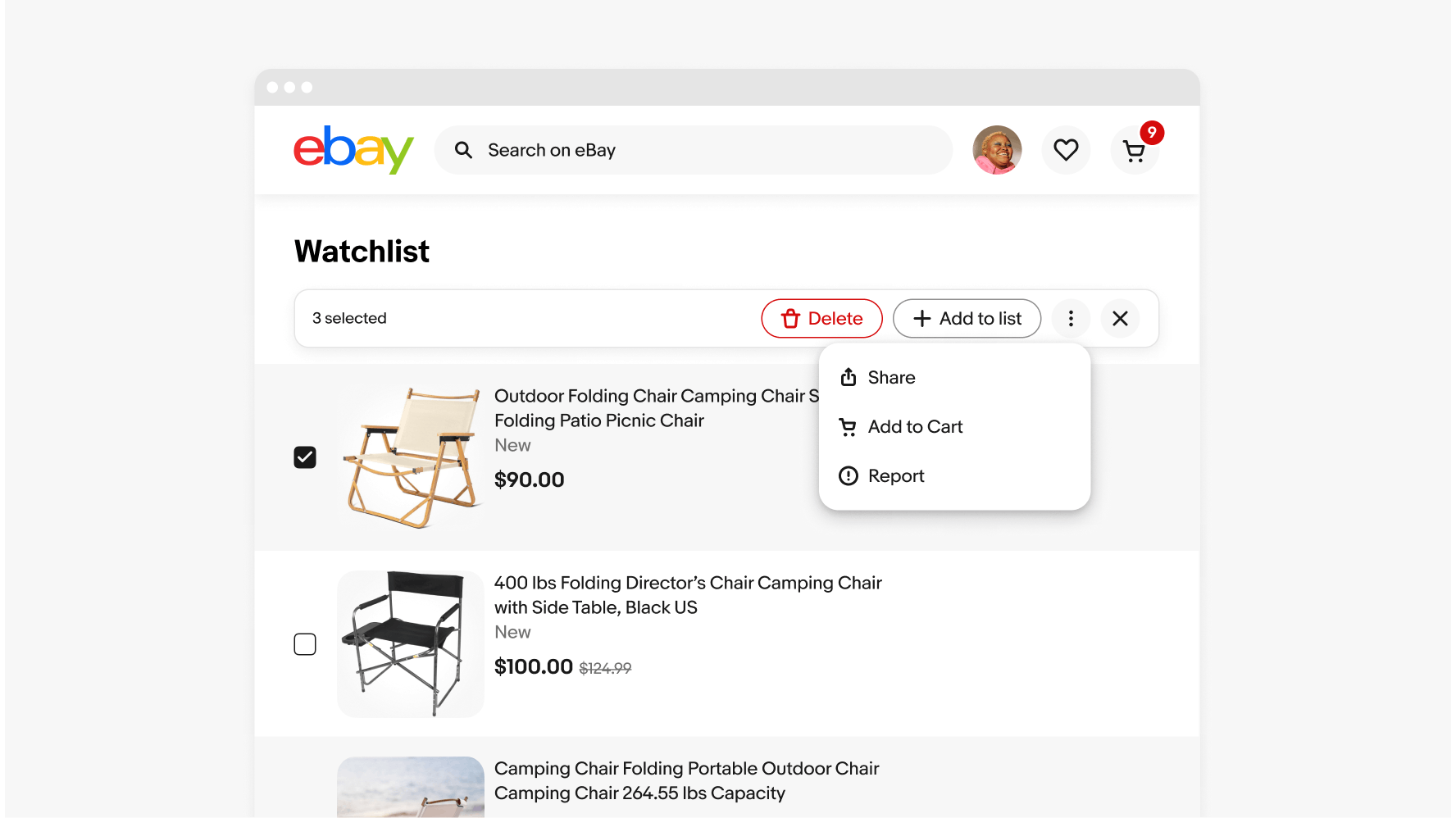1456x818 pixels.
Task: Close the selection bar with X
Action: (1120, 318)
